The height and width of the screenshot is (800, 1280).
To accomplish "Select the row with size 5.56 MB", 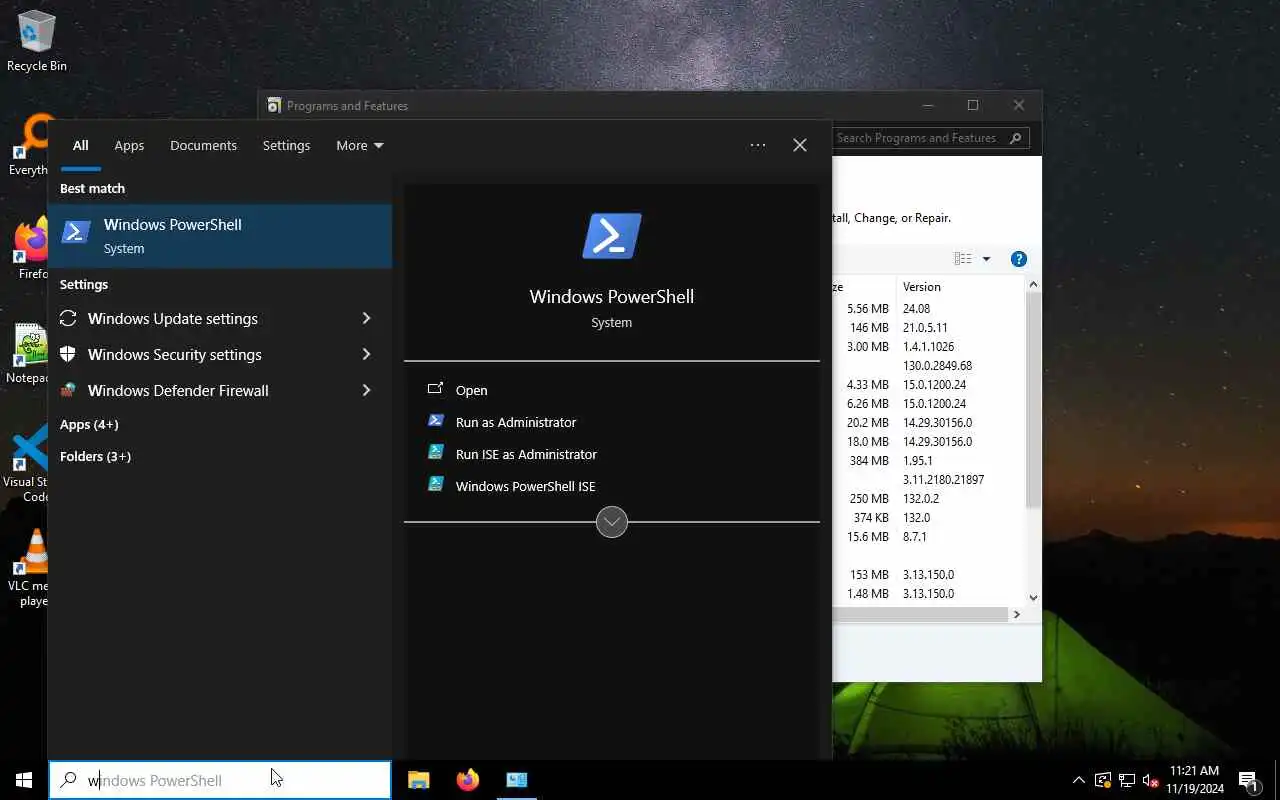I will [x=929, y=309].
